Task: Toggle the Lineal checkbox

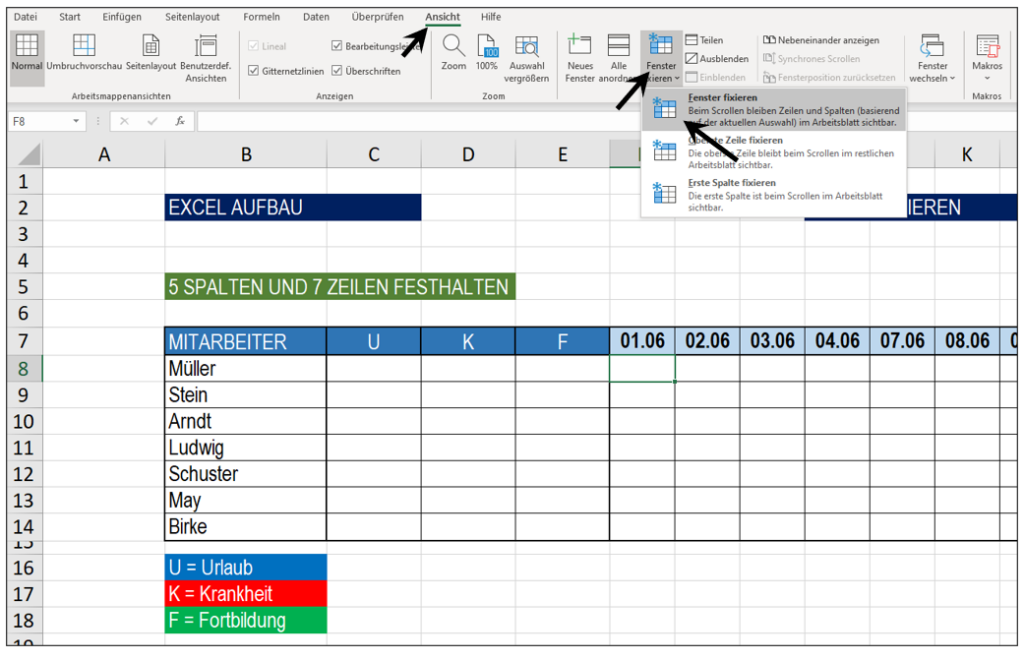Action: [253, 46]
